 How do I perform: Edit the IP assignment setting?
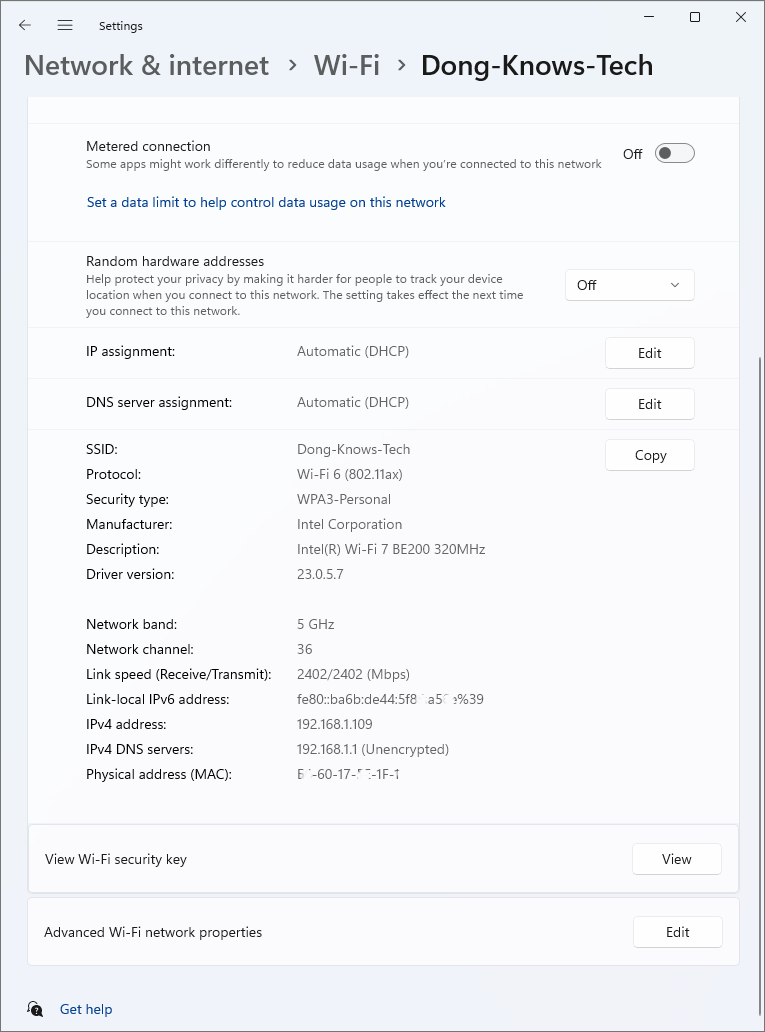click(649, 352)
